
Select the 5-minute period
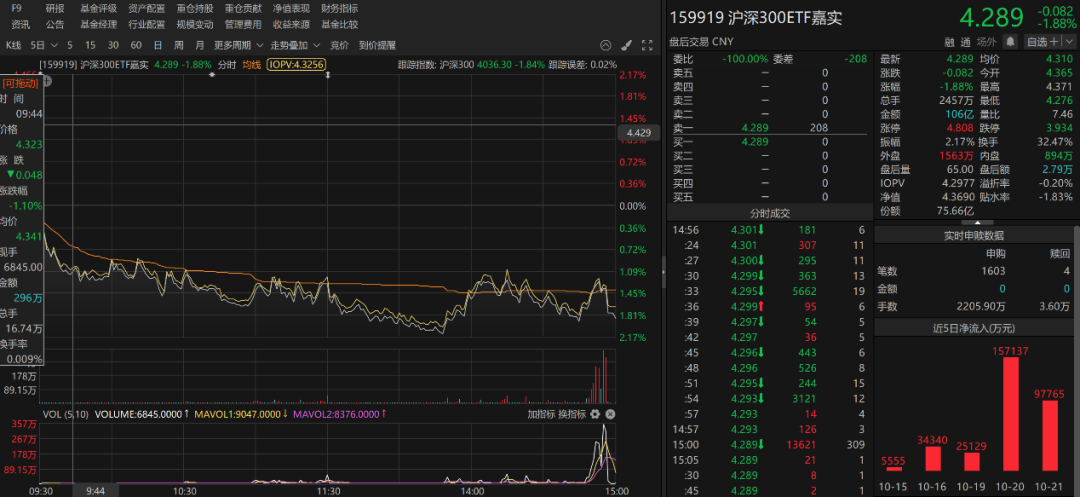coord(70,45)
